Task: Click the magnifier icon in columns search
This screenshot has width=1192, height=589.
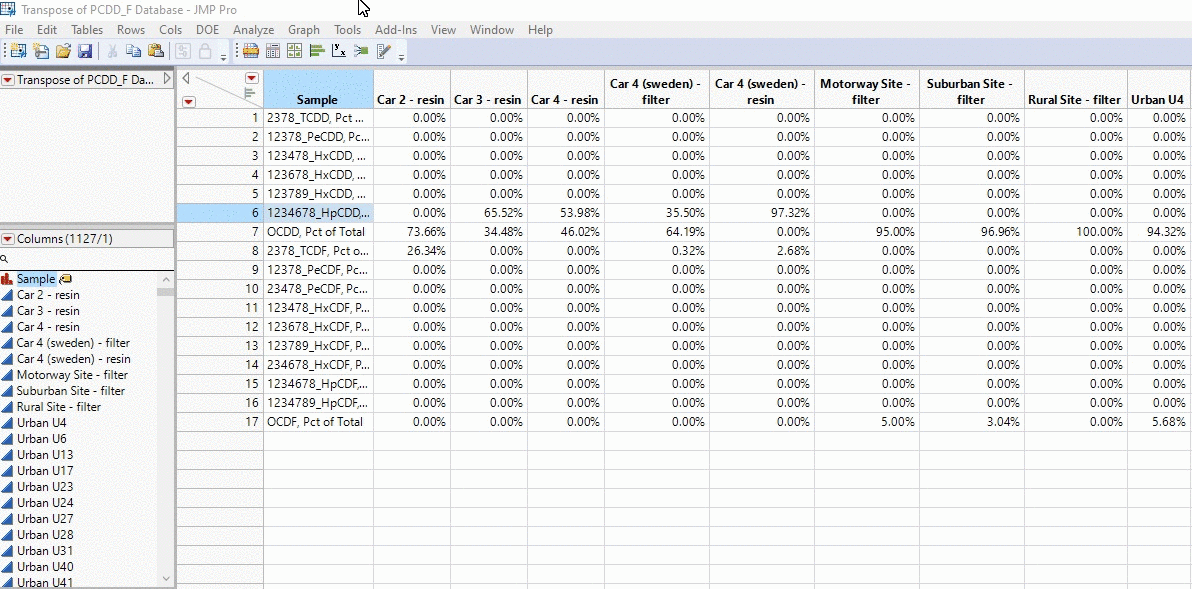Action: click(5, 259)
